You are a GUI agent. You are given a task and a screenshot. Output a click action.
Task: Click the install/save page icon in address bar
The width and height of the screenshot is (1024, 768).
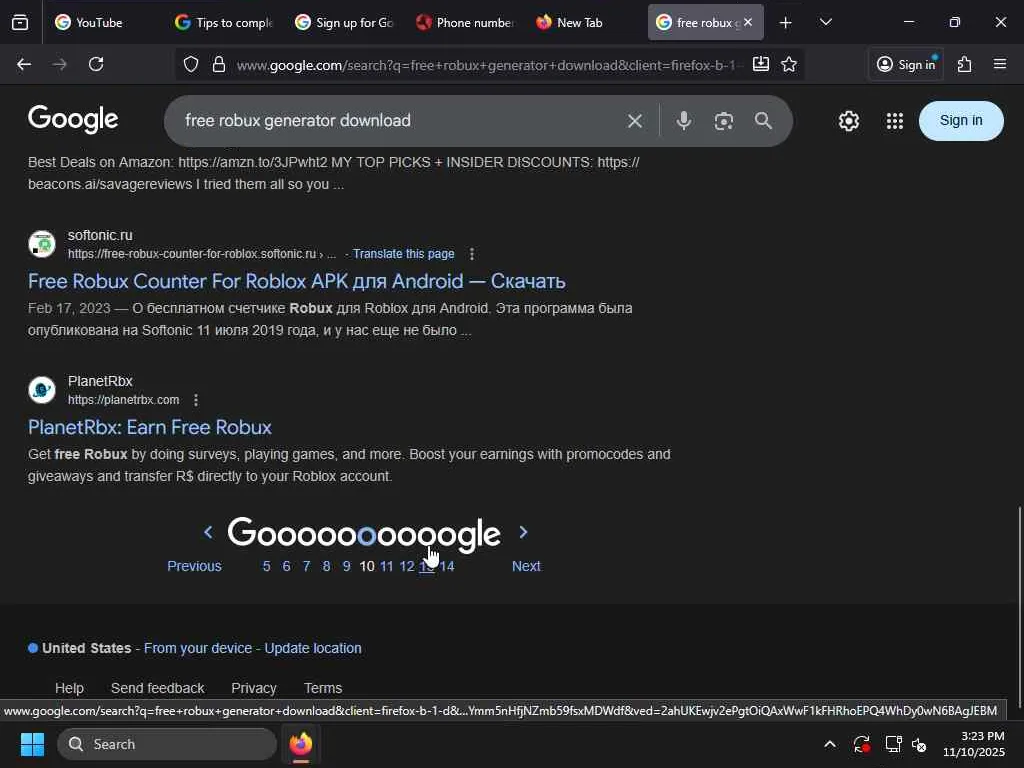(x=761, y=64)
